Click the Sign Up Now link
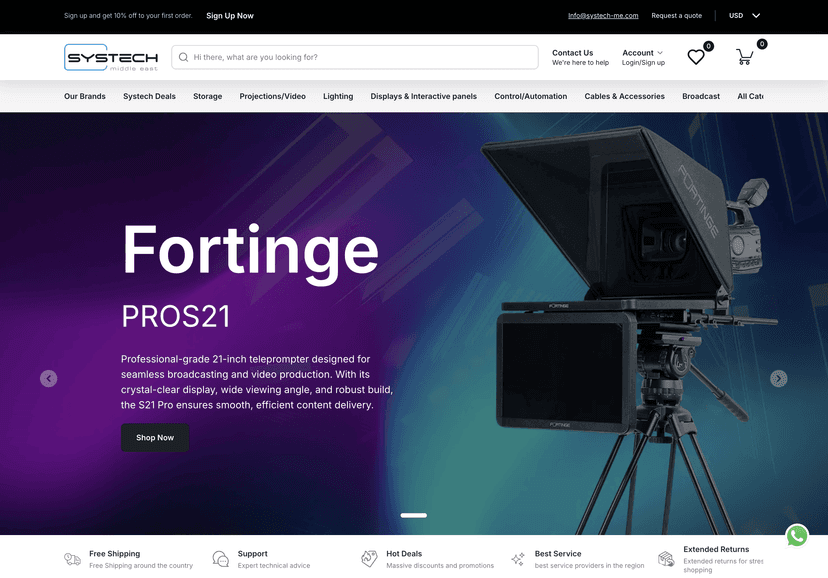Screen dimensions: 828x578 click(x=230, y=16)
